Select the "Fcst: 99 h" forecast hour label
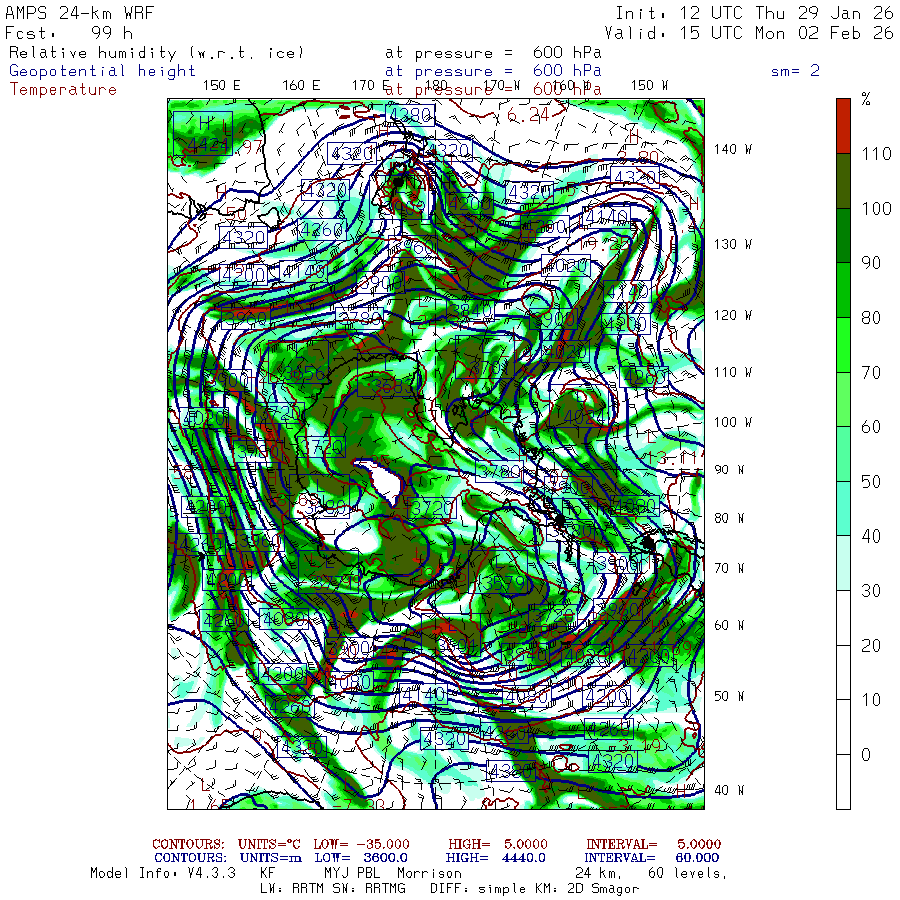 coord(68,33)
